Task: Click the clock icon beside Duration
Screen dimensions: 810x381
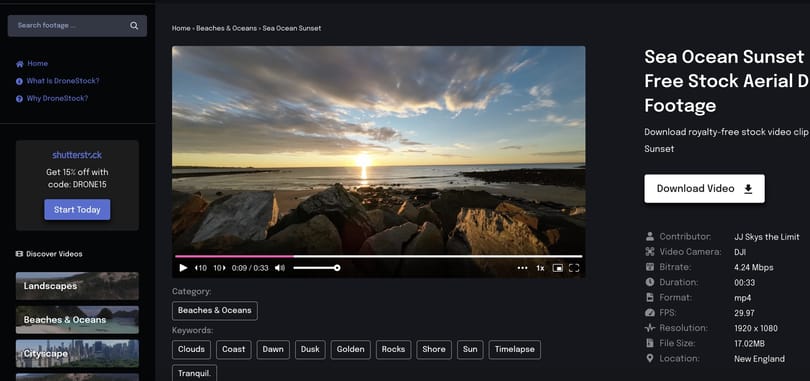Action: point(650,282)
